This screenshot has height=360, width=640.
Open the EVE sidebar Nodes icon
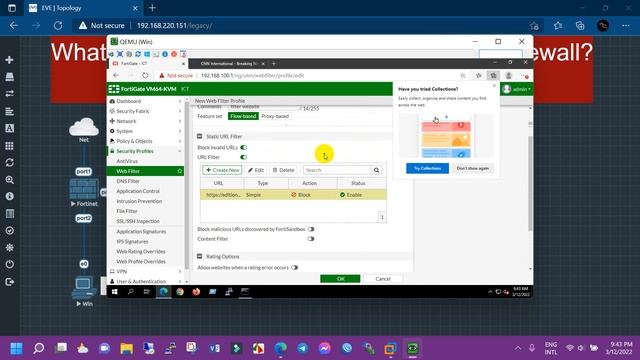[x=9, y=77]
